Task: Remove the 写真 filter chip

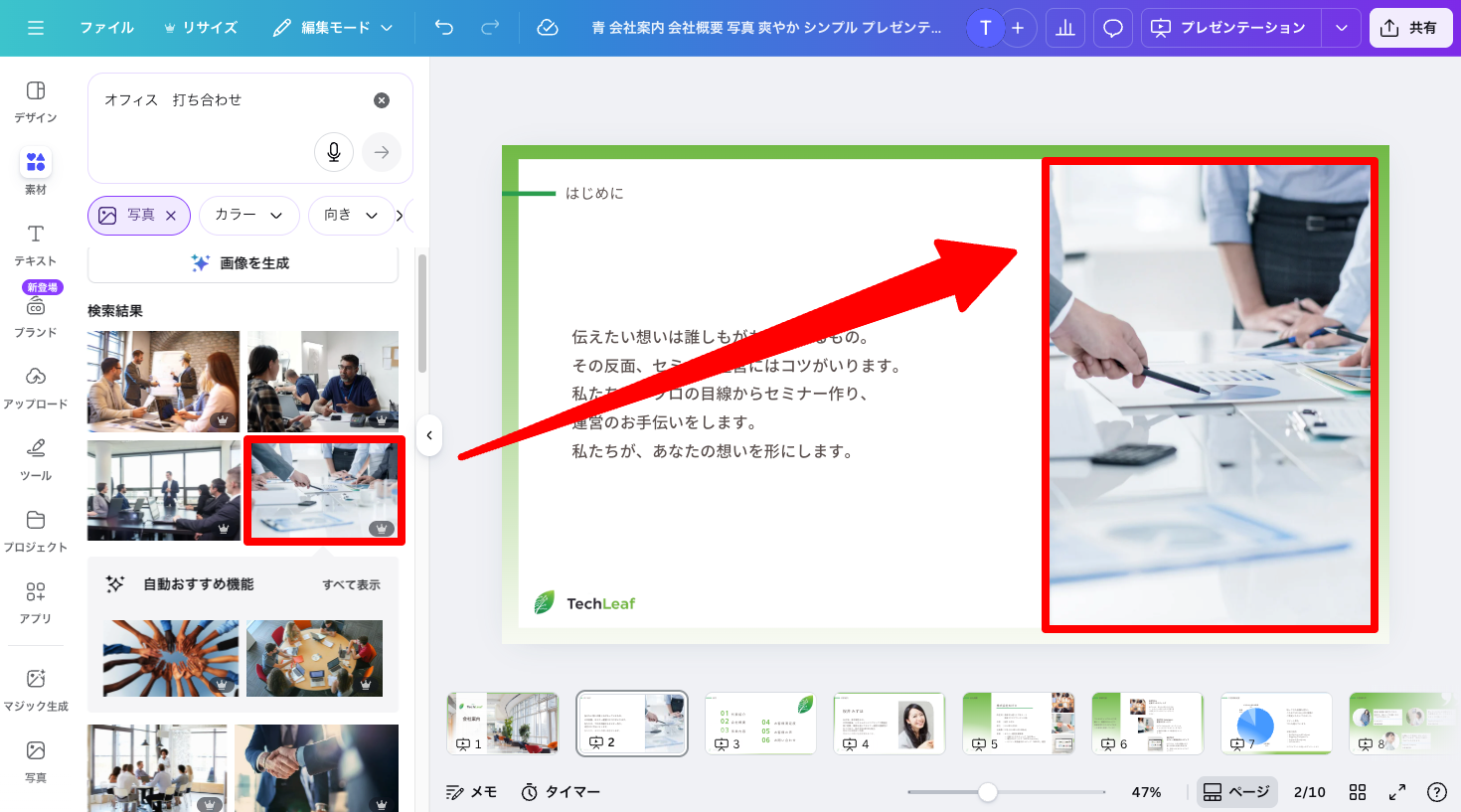Action: click(x=171, y=216)
